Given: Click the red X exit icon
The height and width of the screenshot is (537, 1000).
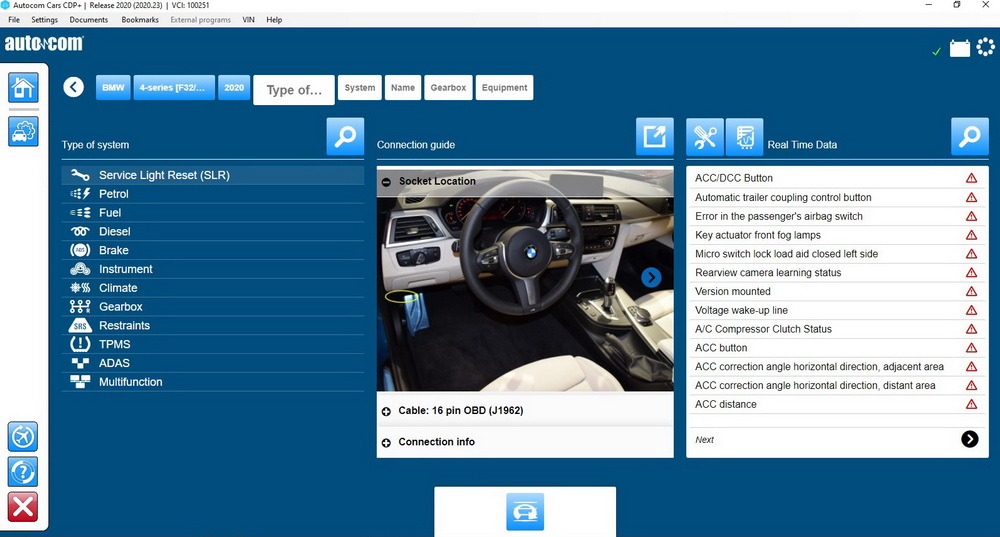Looking at the screenshot, I should click(x=22, y=506).
